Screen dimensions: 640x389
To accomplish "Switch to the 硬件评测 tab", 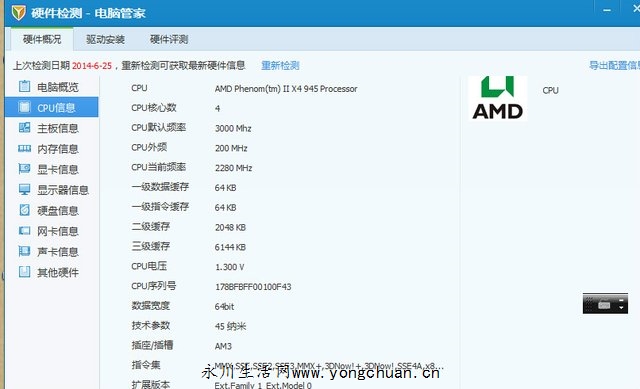I will pos(169,40).
